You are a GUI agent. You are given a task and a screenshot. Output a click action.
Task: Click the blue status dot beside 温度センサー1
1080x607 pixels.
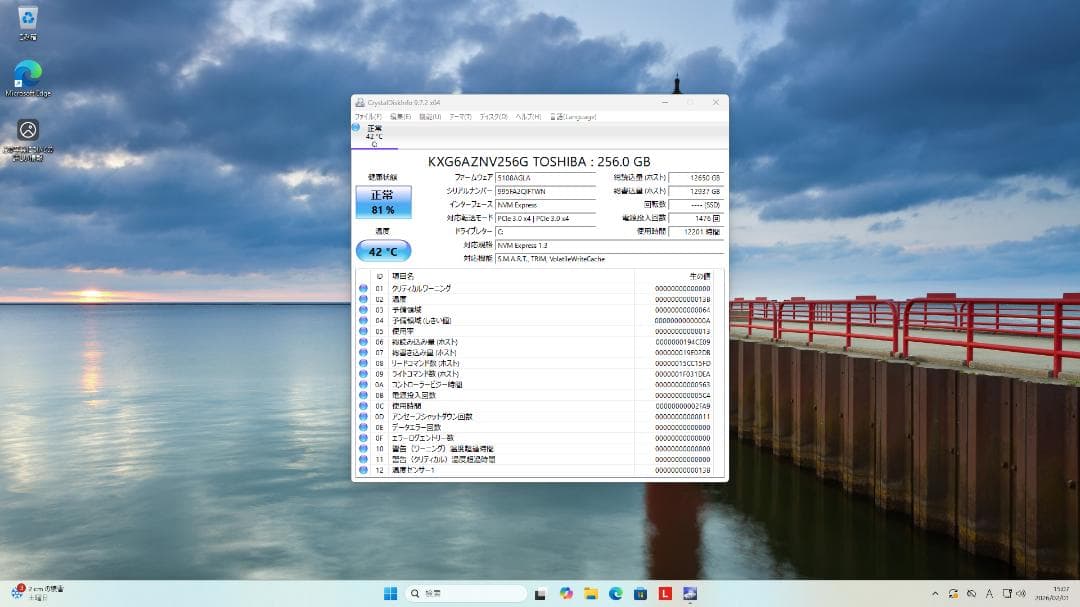(362, 470)
